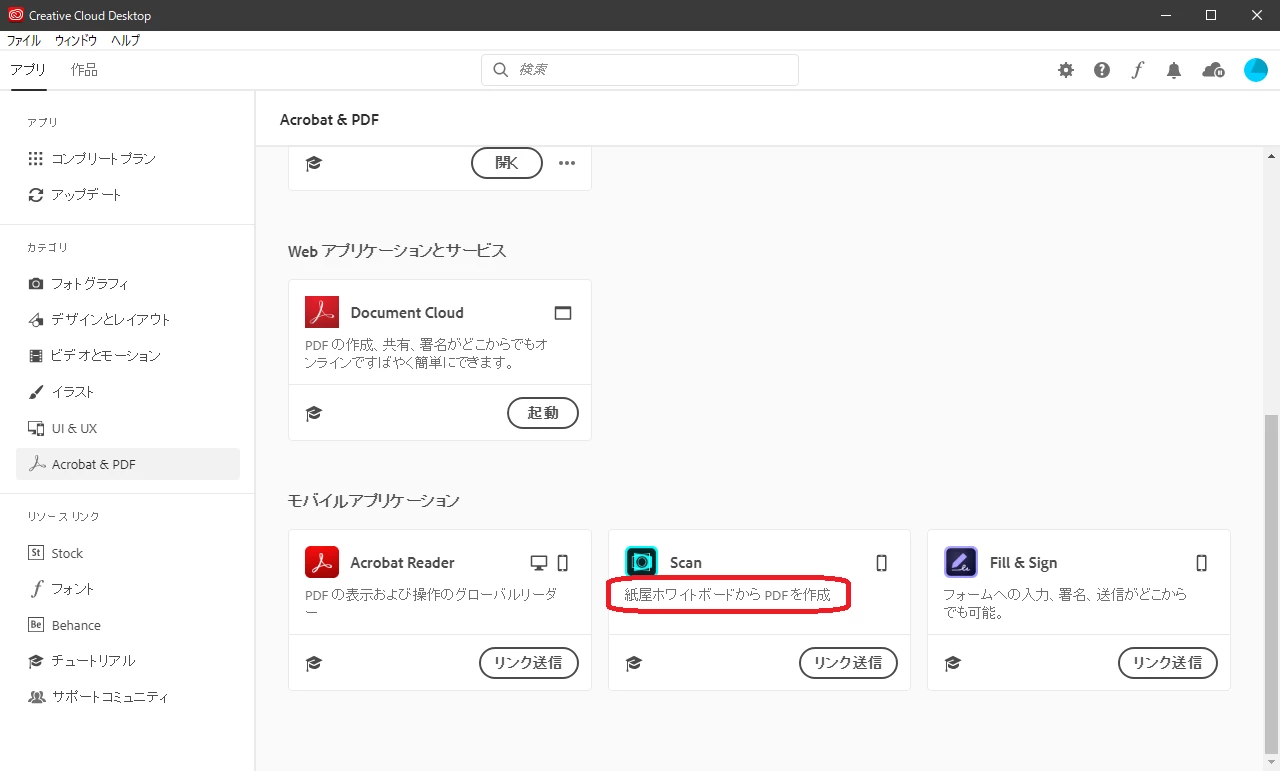This screenshot has width=1280, height=771.
Task: Open tutorials icon on Scan card
Action: click(633, 663)
